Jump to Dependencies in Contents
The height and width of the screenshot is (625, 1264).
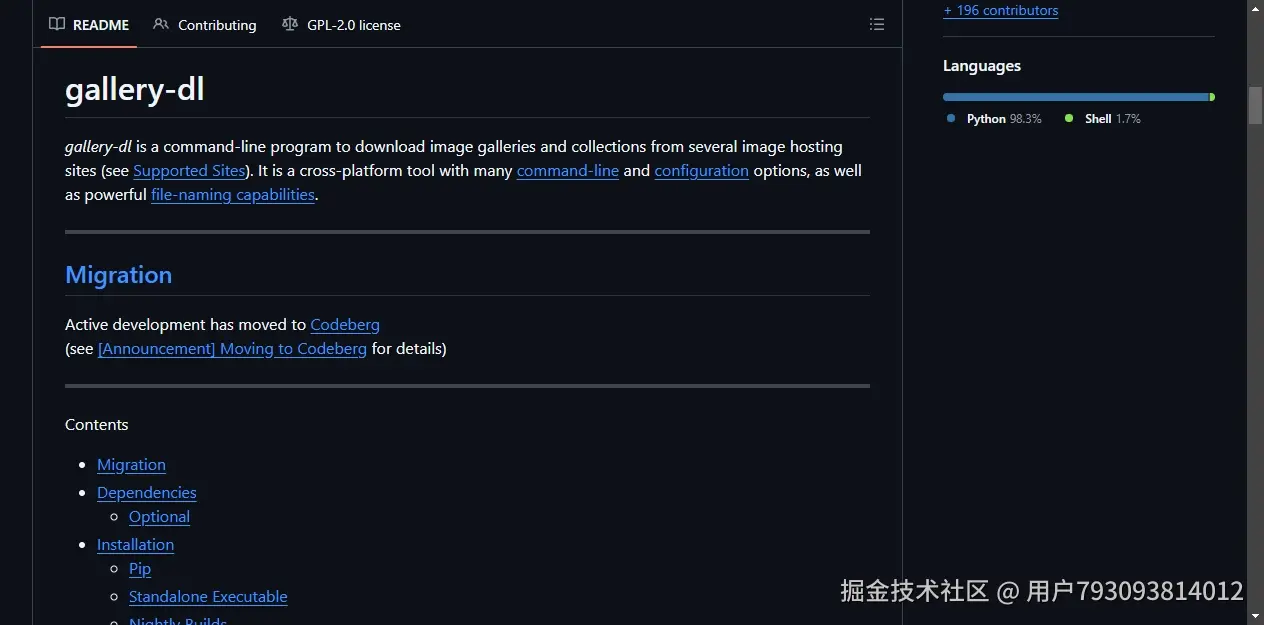coord(147,493)
